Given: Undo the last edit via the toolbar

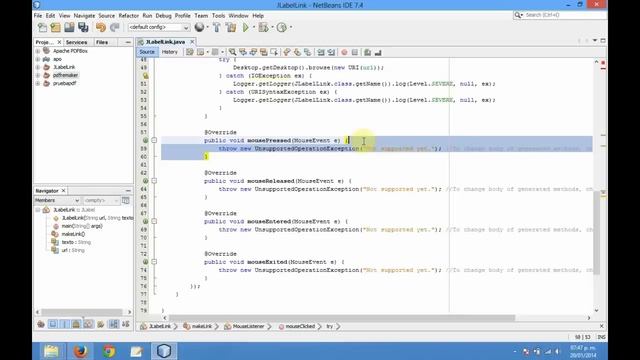Looking at the screenshot, I should click(101, 27).
